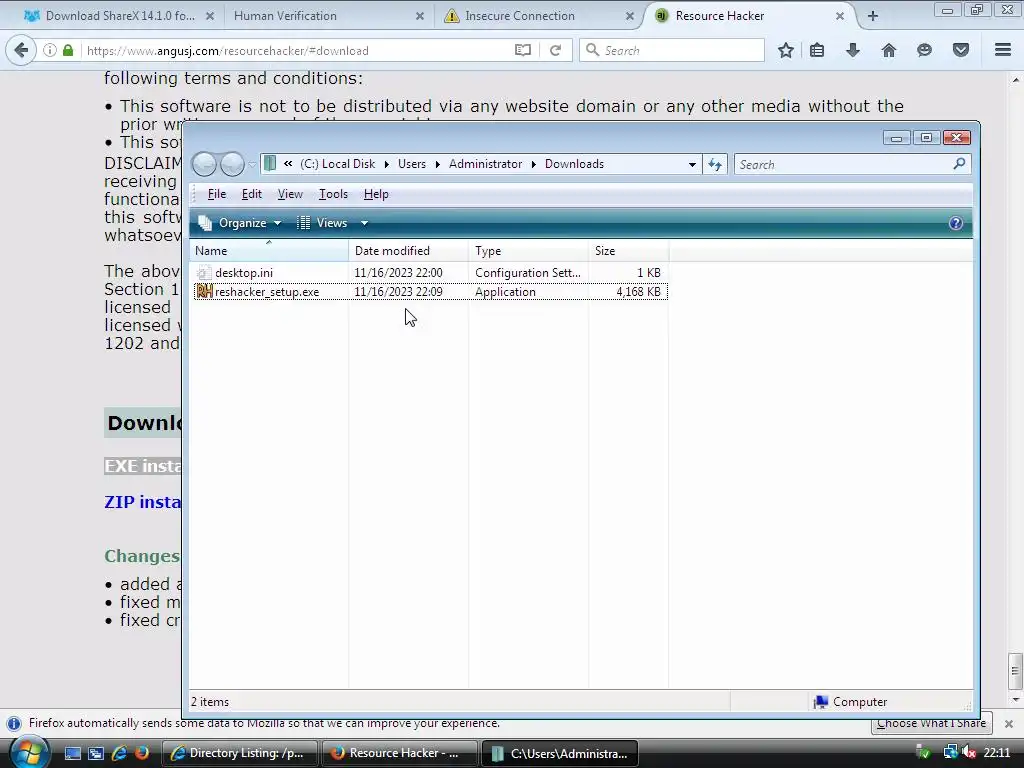Open Firefox site information icon
This screenshot has width=1024, height=768.
50,50
